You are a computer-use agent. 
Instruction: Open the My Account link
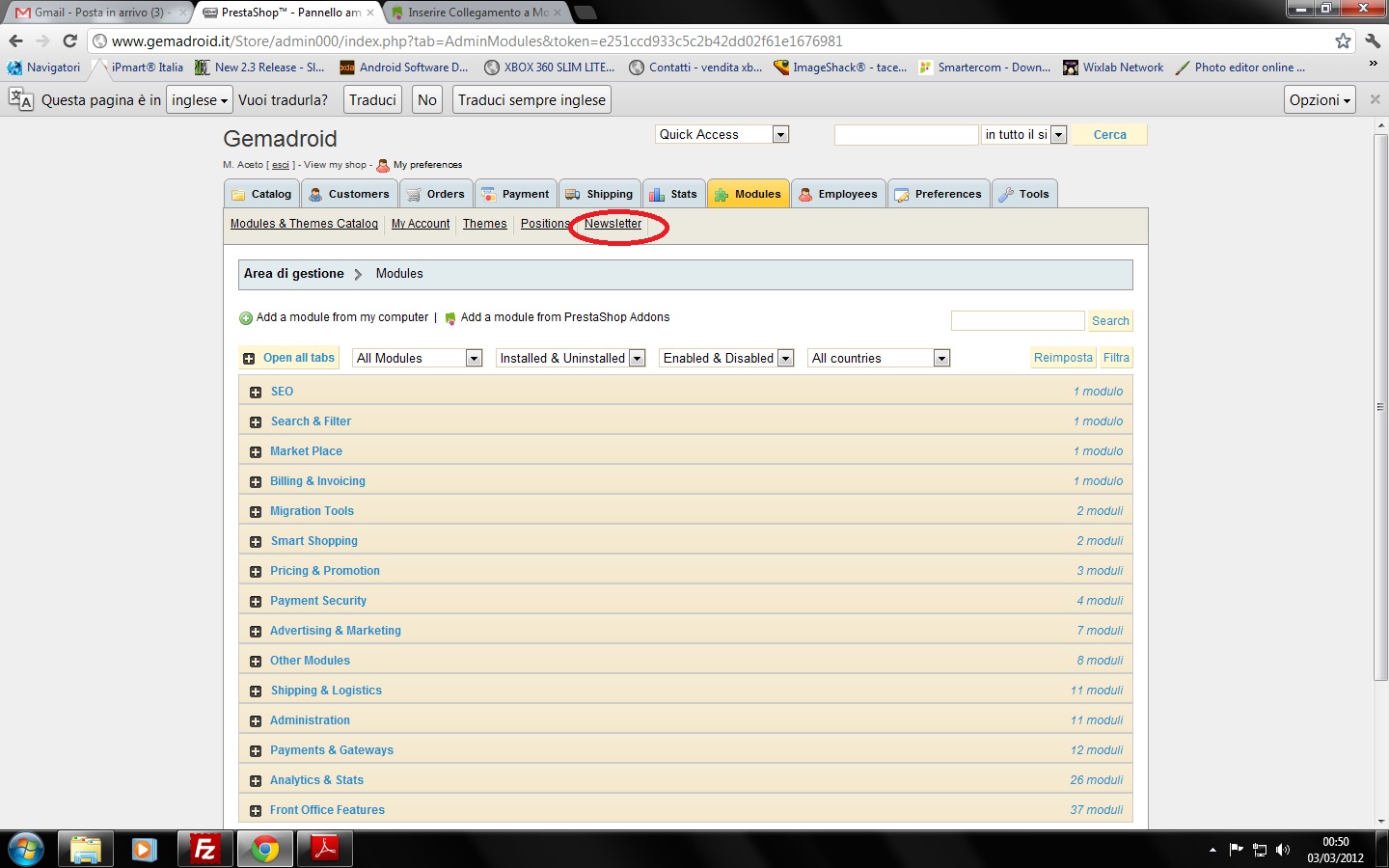pyautogui.click(x=421, y=224)
